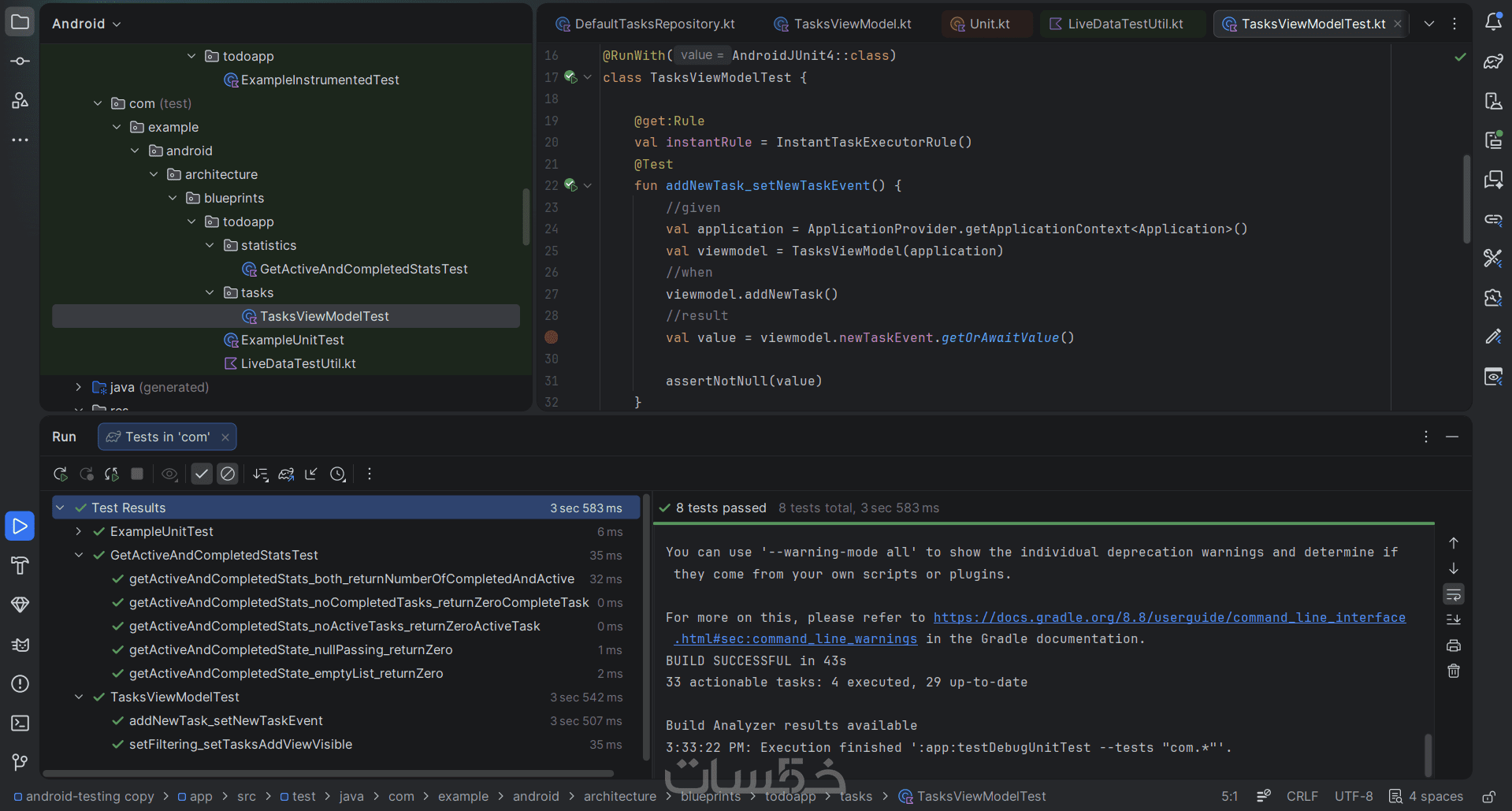Open the Test History clock icon
This screenshot has height=811, width=1512.
point(338,474)
